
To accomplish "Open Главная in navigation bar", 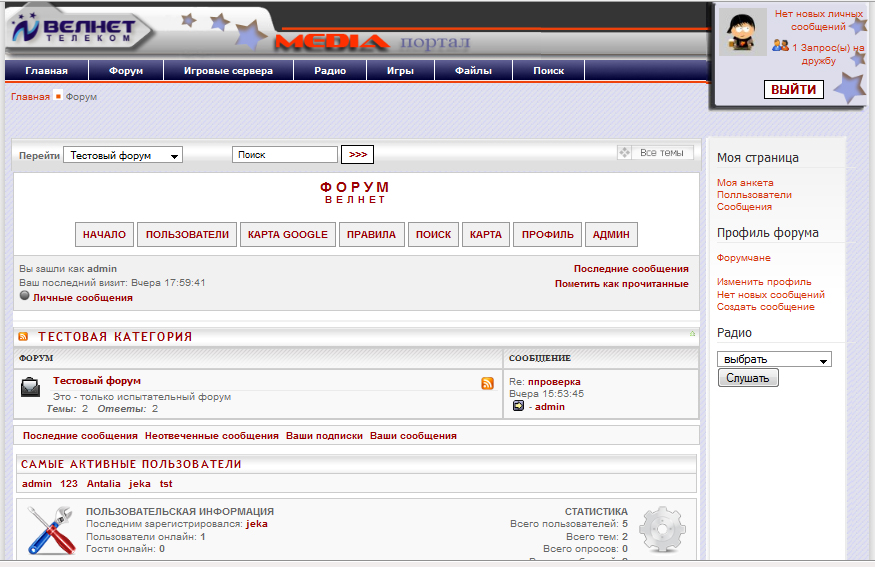I will 46,71.
